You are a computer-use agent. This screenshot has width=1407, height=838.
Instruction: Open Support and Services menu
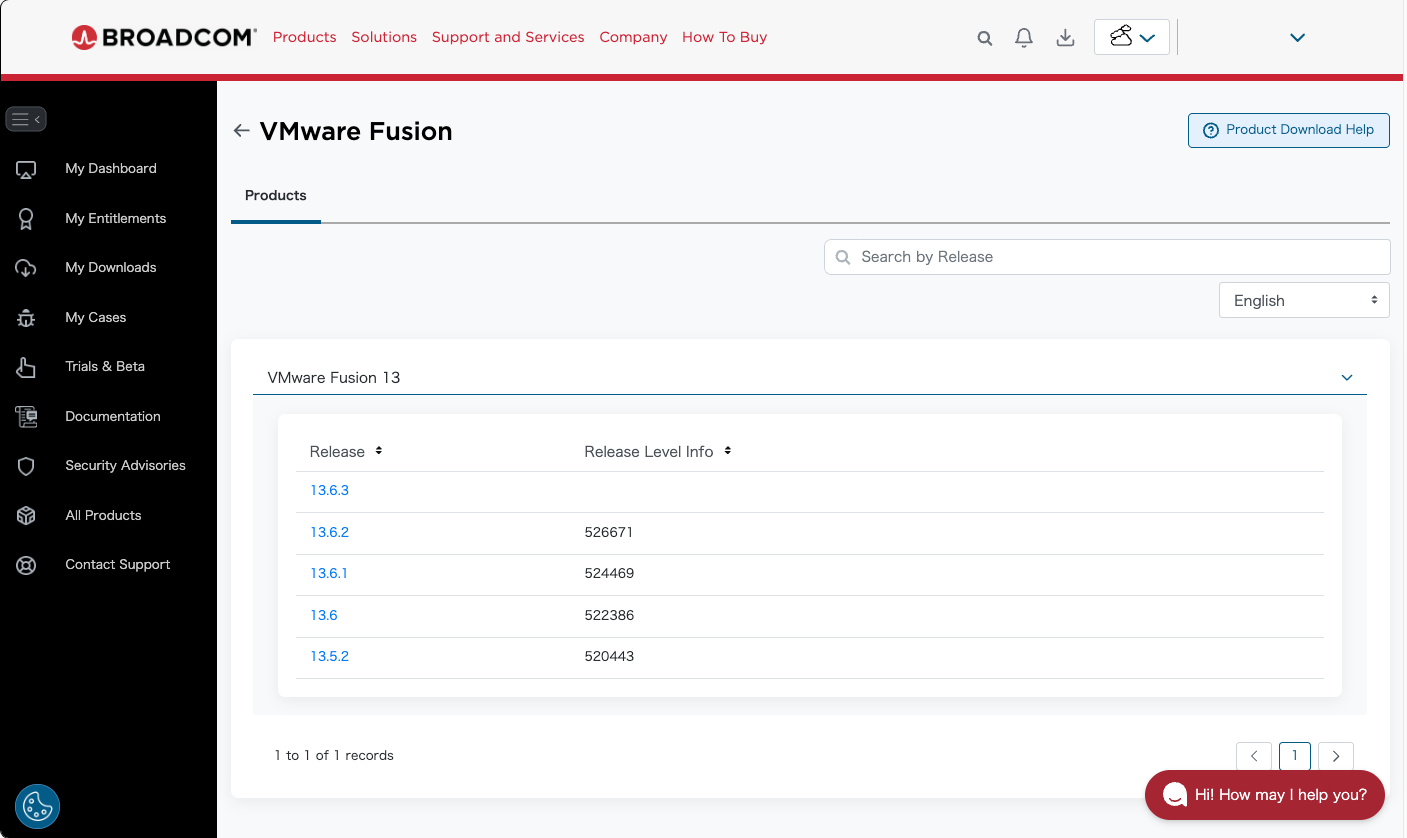click(507, 37)
